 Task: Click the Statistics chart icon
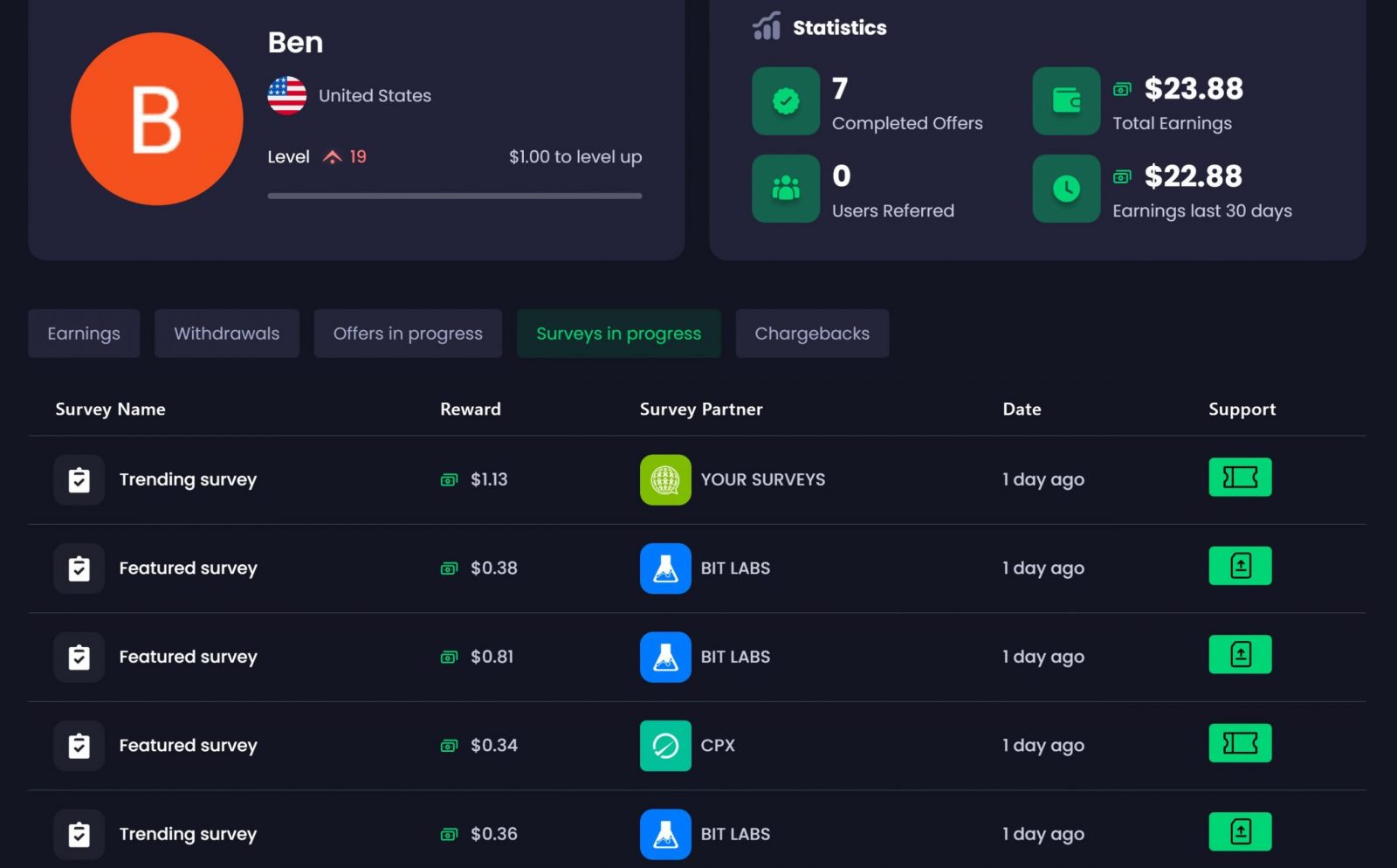767,26
